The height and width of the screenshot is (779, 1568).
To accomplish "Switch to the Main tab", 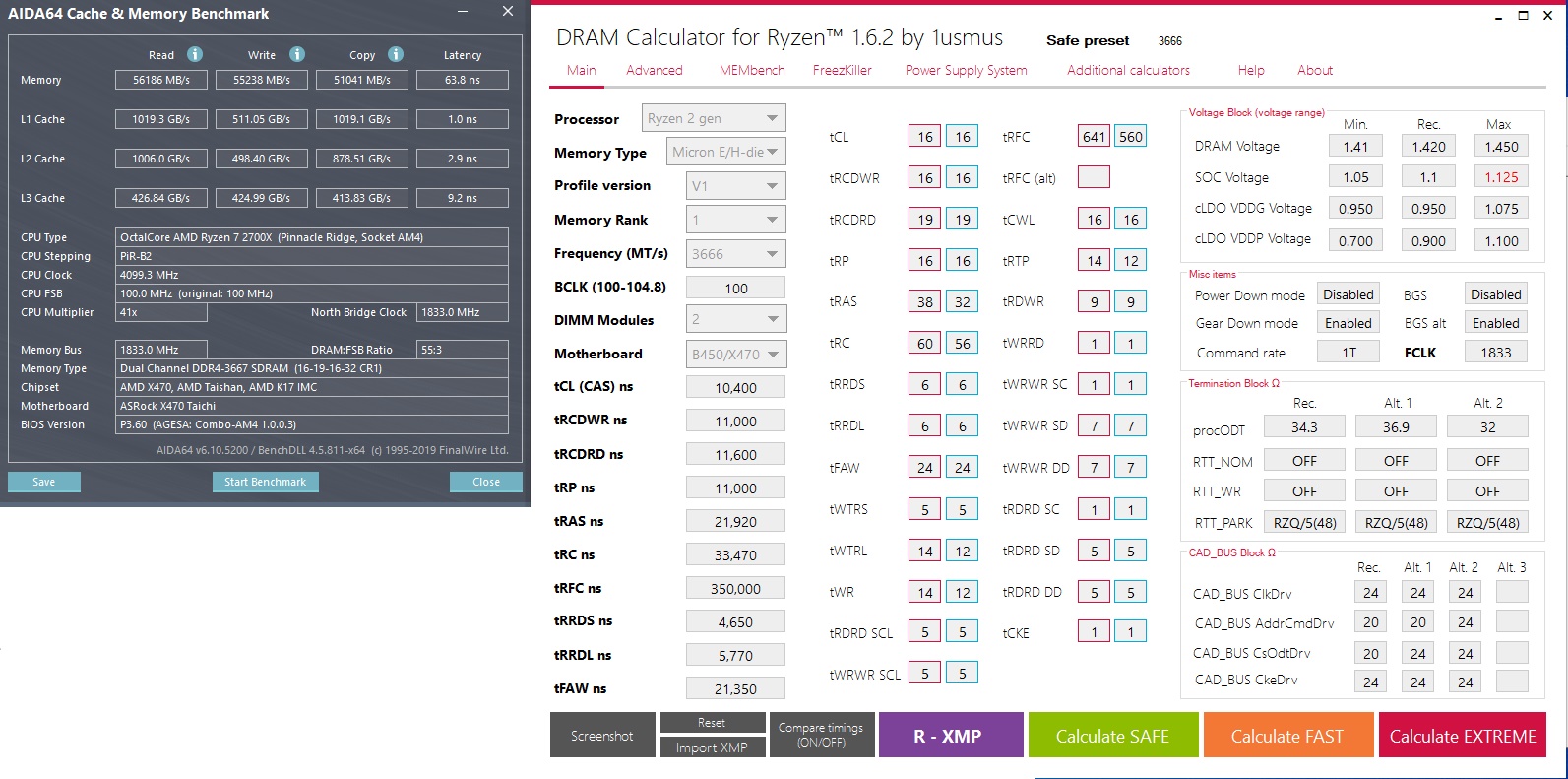I will click(582, 70).
